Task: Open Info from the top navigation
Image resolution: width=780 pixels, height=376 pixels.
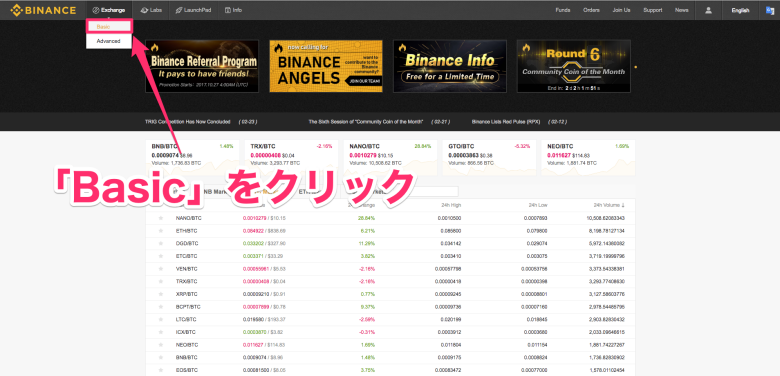Action: [x=233, y=10]
